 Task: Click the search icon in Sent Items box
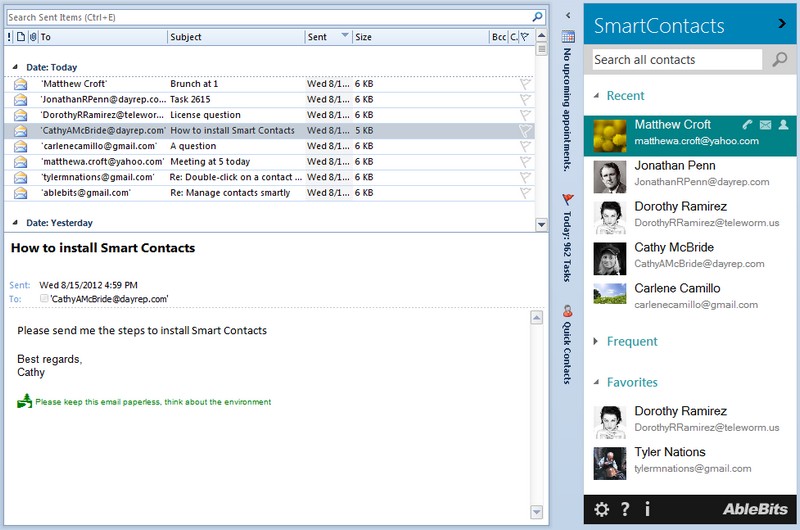[537, 17]
